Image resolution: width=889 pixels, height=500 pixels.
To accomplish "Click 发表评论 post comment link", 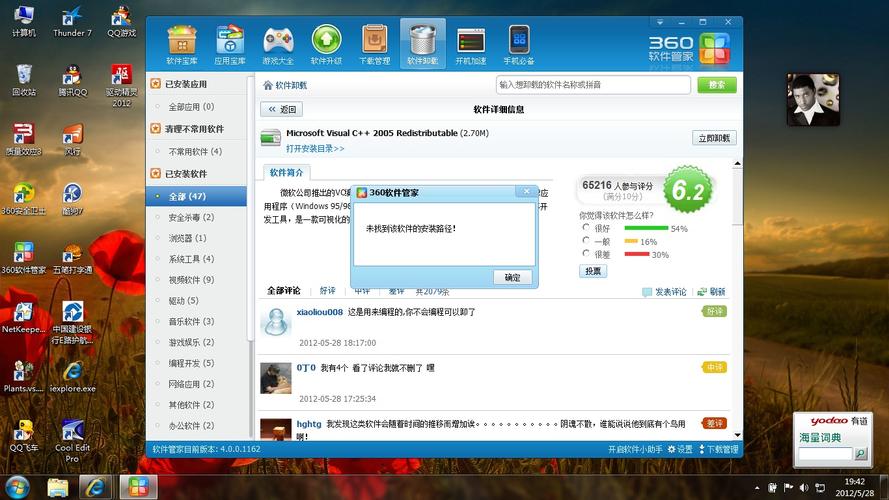I will tap(664, 292).
